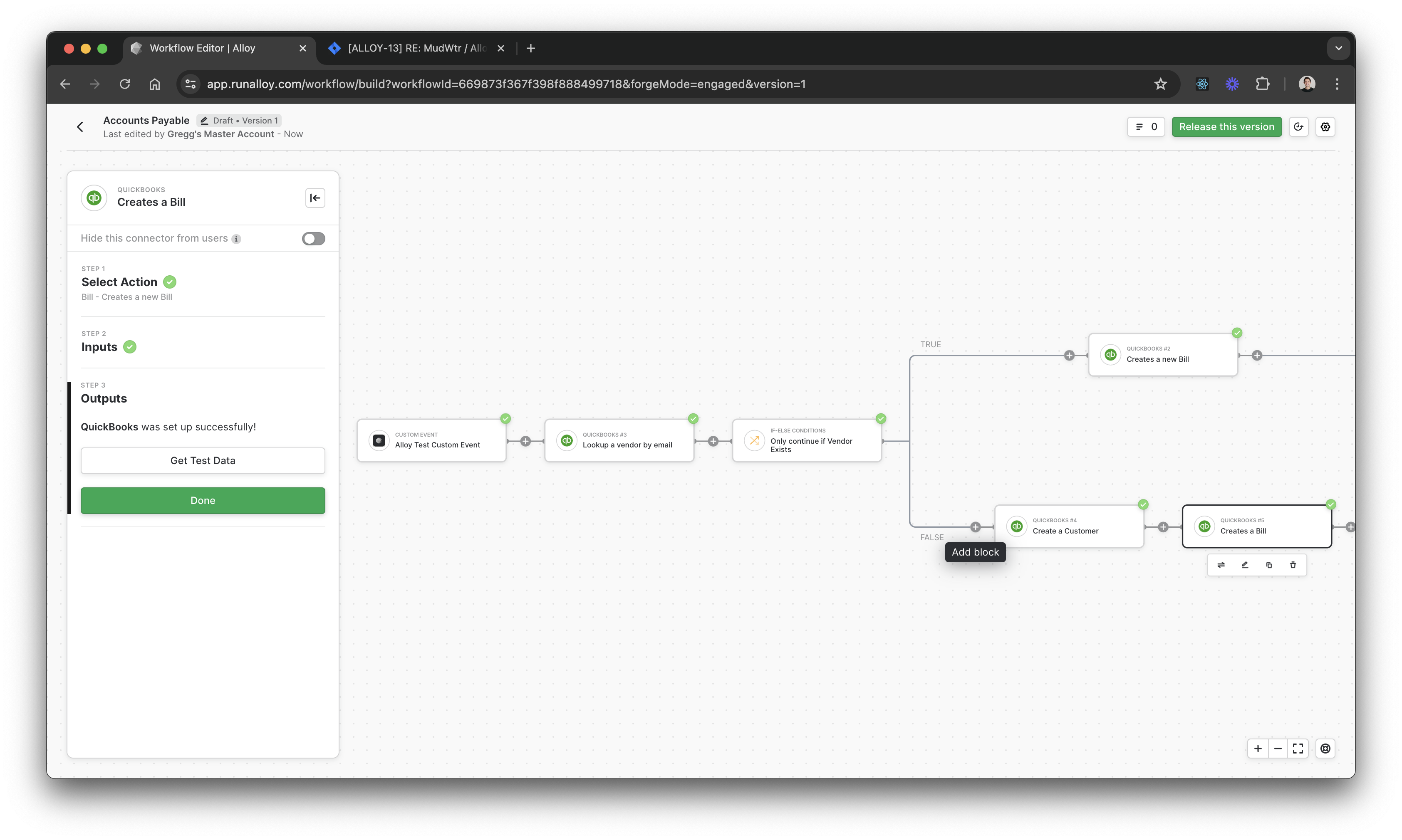Click the green Done button

point(203,500)
